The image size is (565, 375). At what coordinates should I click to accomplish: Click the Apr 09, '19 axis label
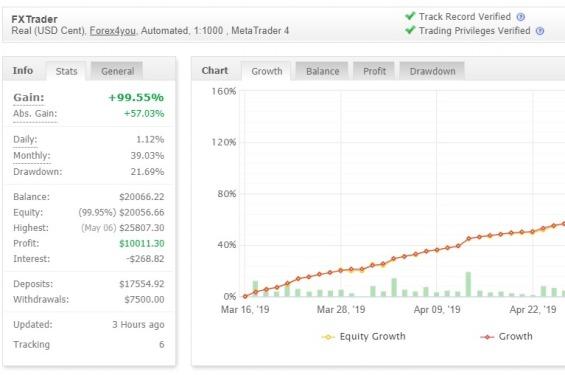tap(437, 310)
